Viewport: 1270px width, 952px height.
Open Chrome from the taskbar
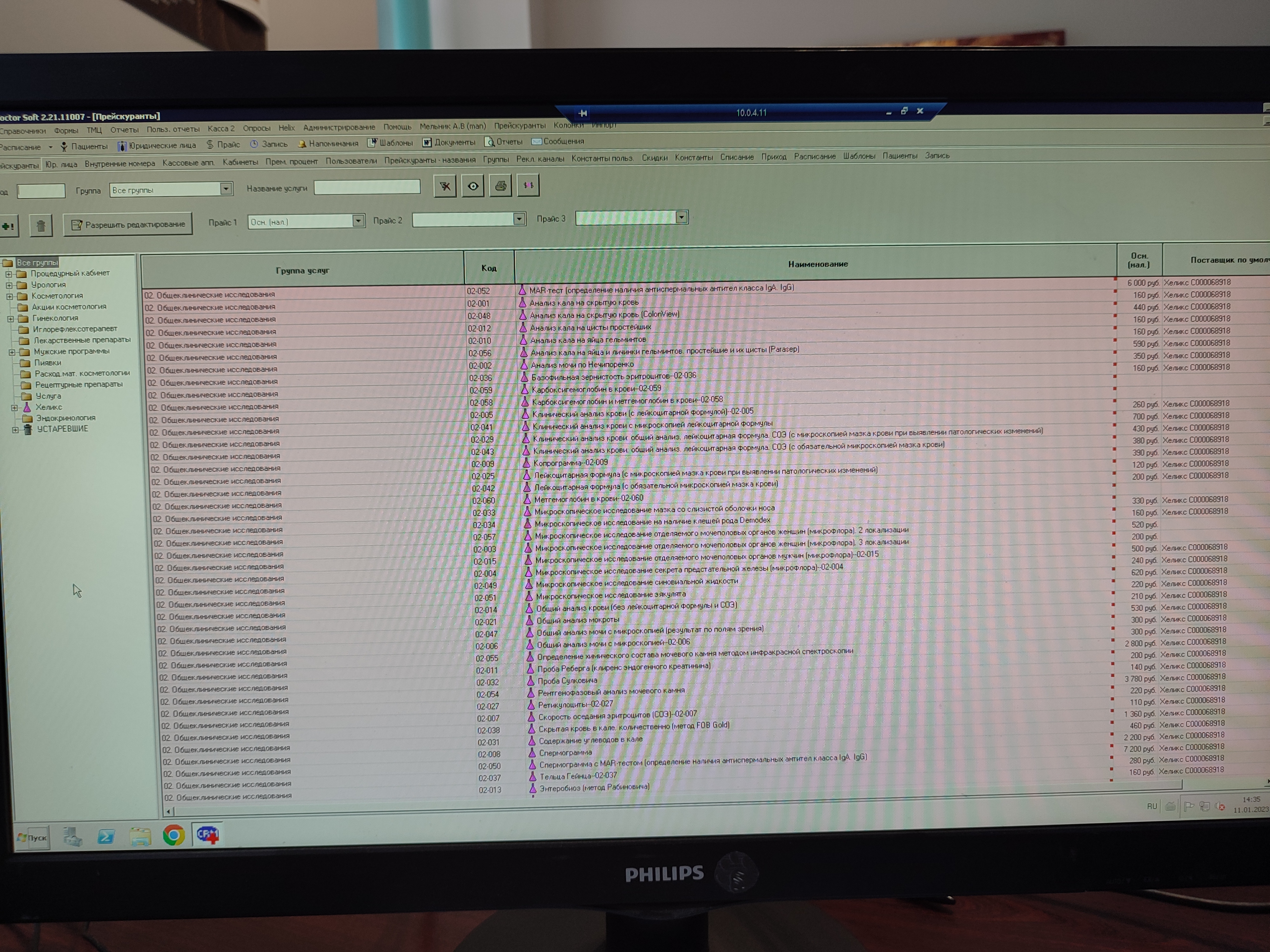click(x=173, y=835)
